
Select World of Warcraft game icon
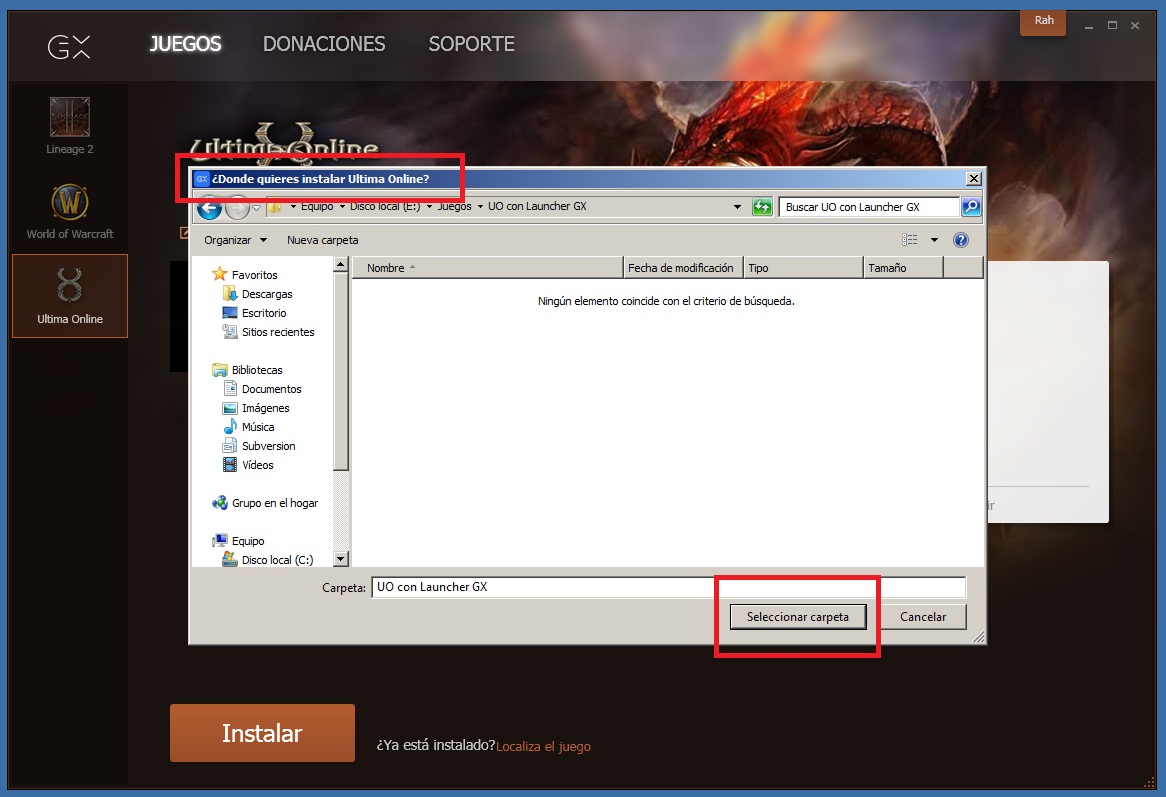tap(70, 202)
